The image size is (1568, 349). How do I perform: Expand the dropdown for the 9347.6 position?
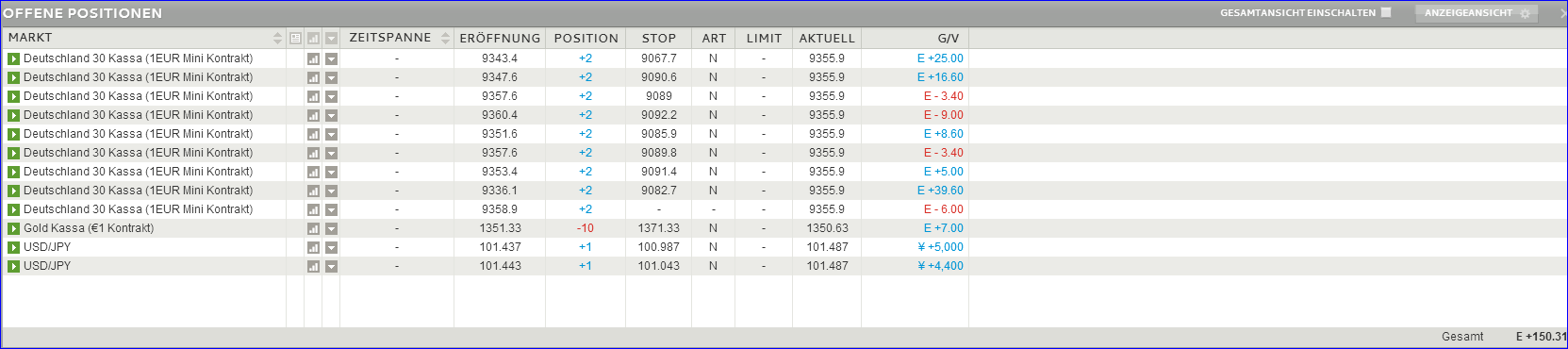click(x=331, y=77)
